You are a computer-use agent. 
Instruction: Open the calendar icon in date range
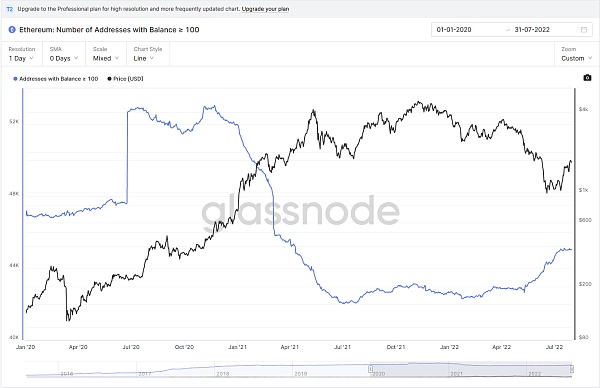tap(584, 29)
